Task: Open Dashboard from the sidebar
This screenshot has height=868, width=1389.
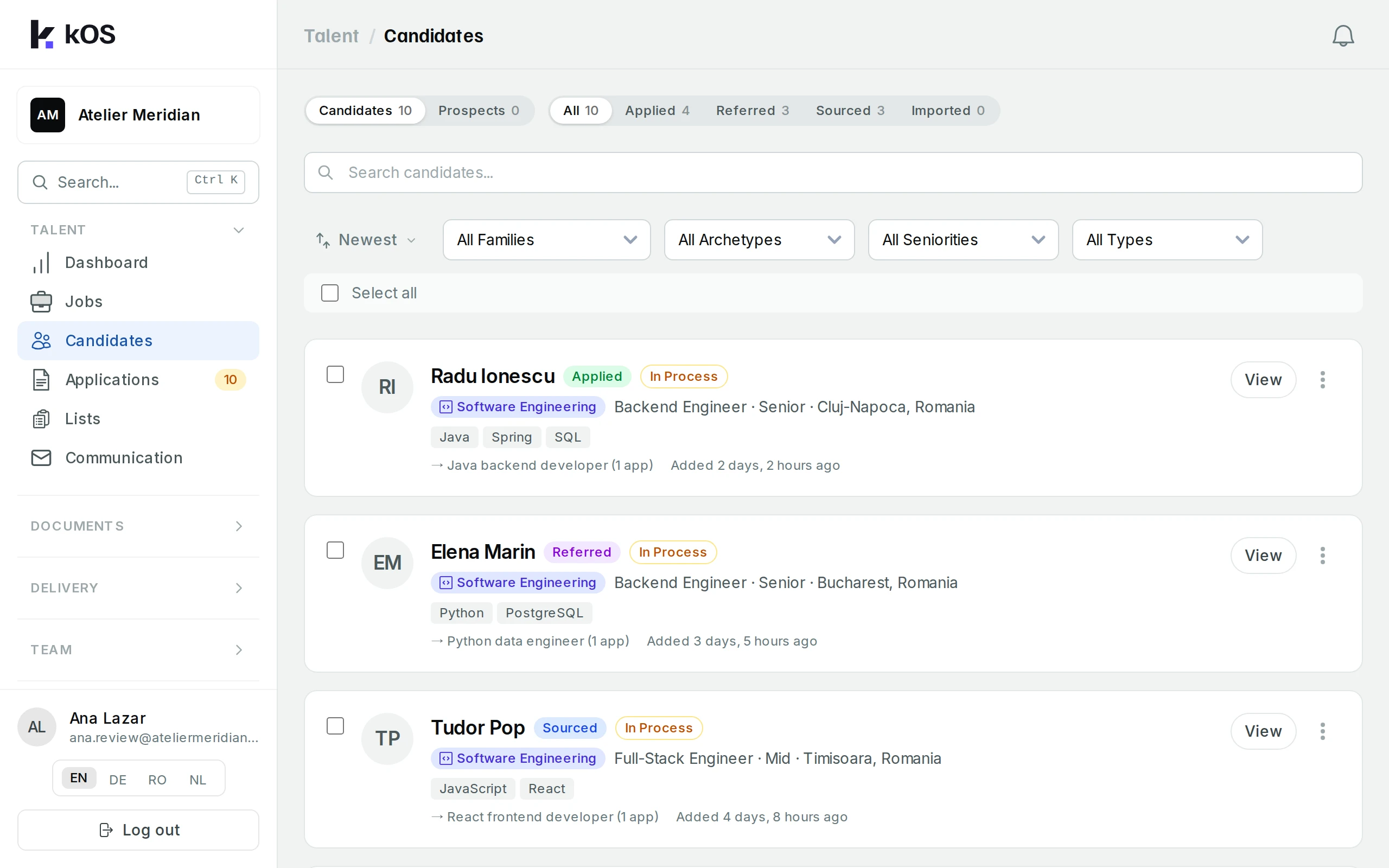Action: tap(138, 263)
